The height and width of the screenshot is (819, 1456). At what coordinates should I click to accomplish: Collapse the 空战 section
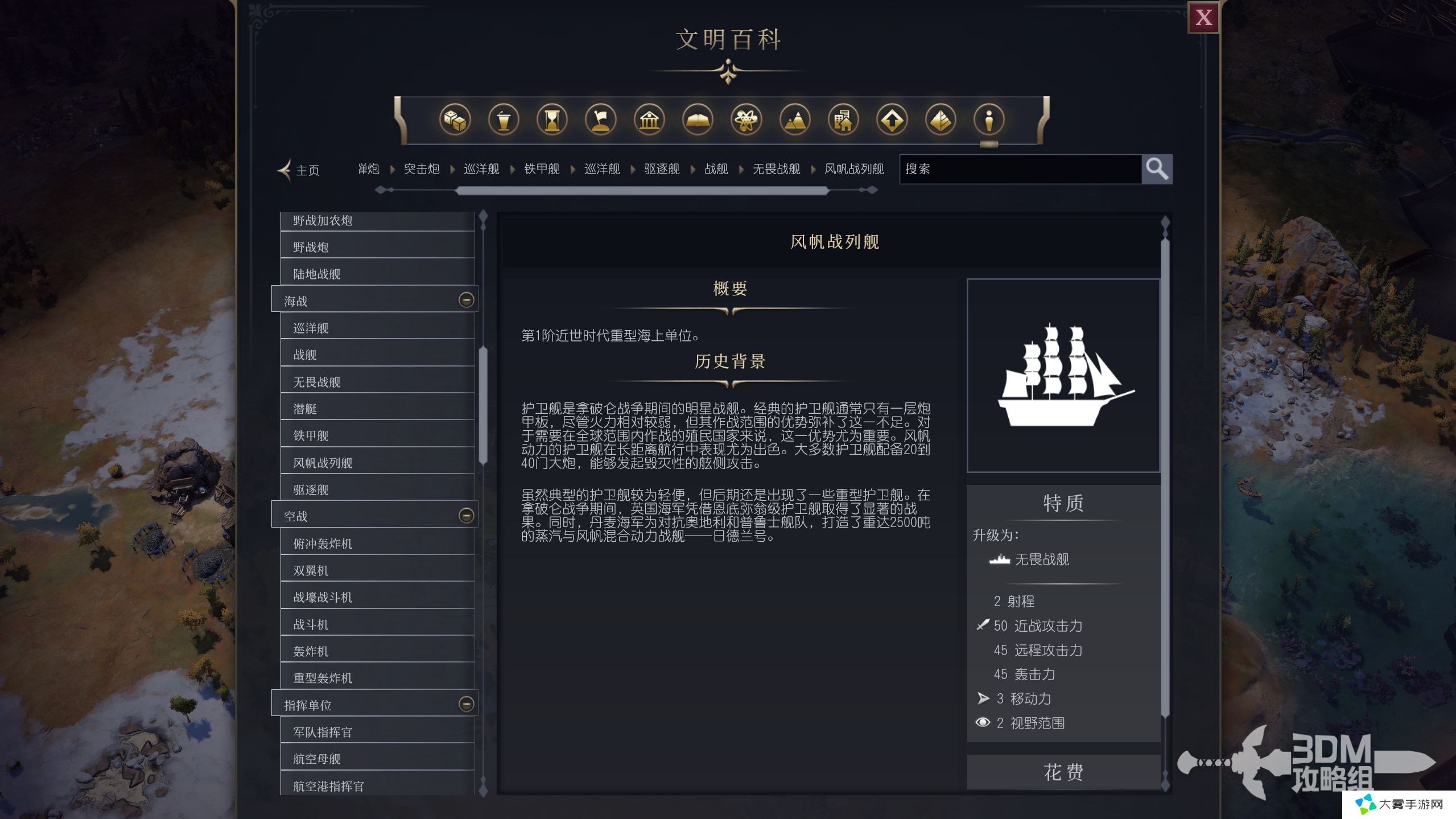(x=466, y=516)
